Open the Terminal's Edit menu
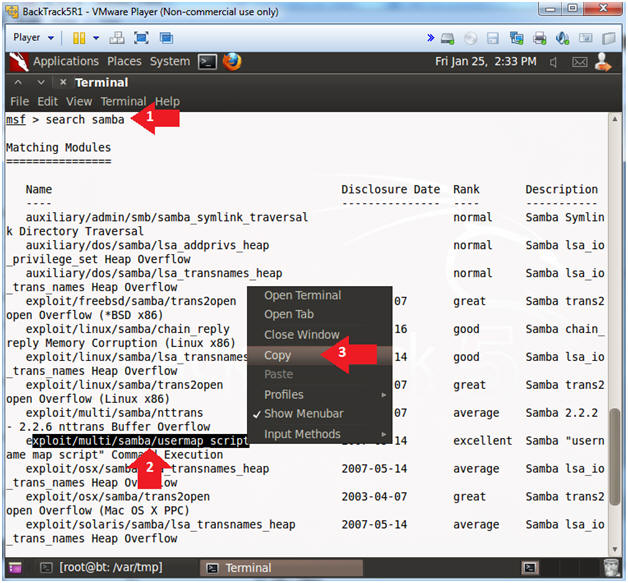 pos(48,101)
